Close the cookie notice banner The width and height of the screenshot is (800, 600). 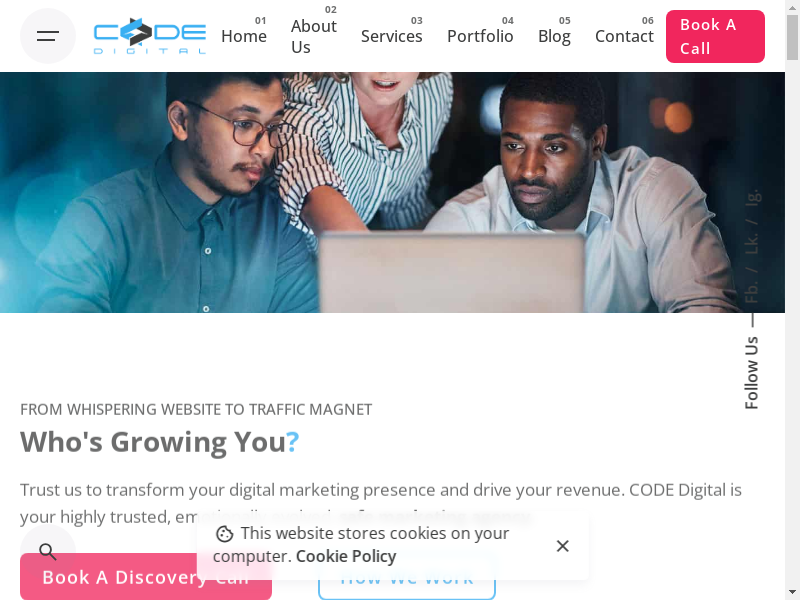click(x=562, y=546)
